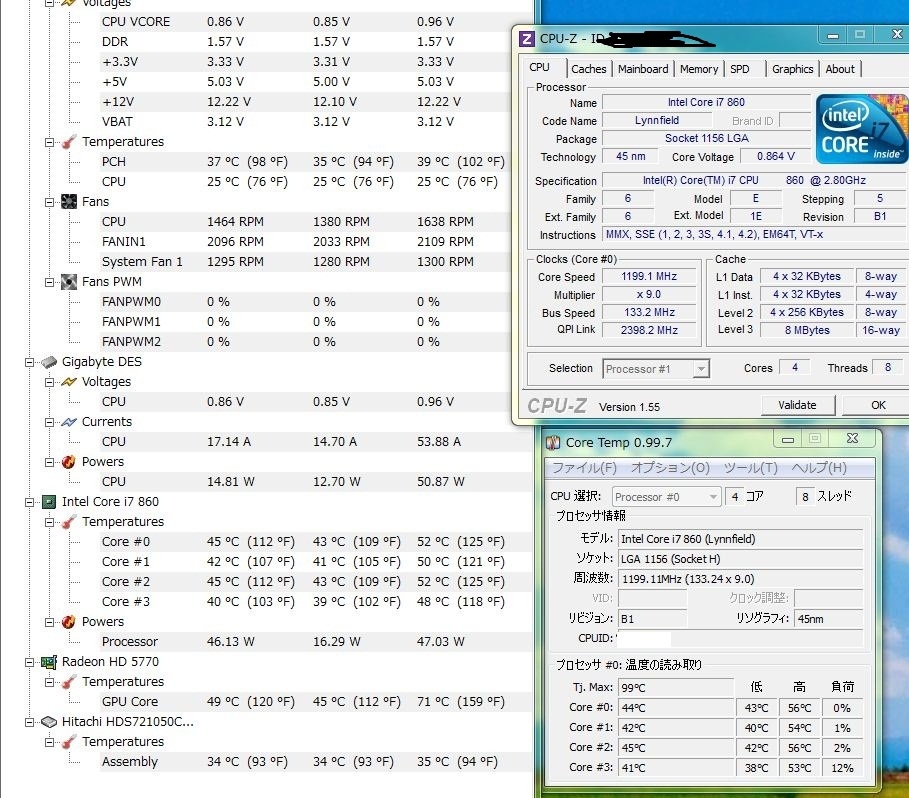Screen dimensions: 909x798
Task: Click Core #3 load 12% value in Core Temp
Action: coord(842,768)
